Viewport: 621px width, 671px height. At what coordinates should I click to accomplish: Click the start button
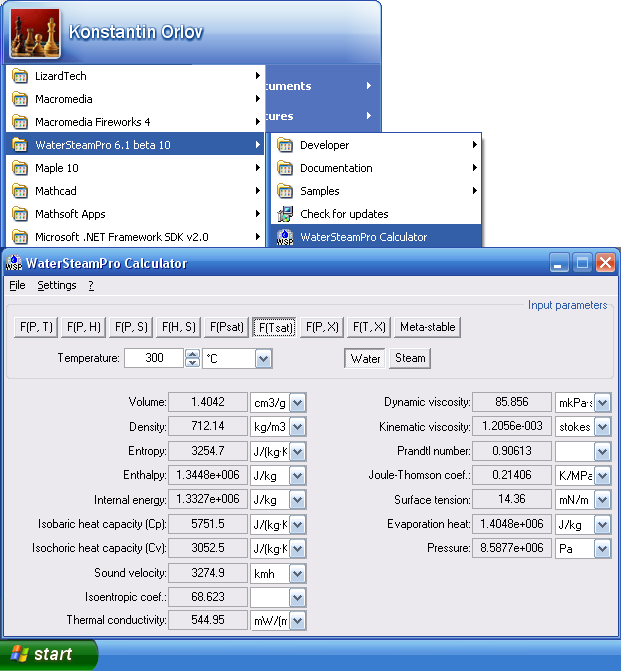[48, 654]
